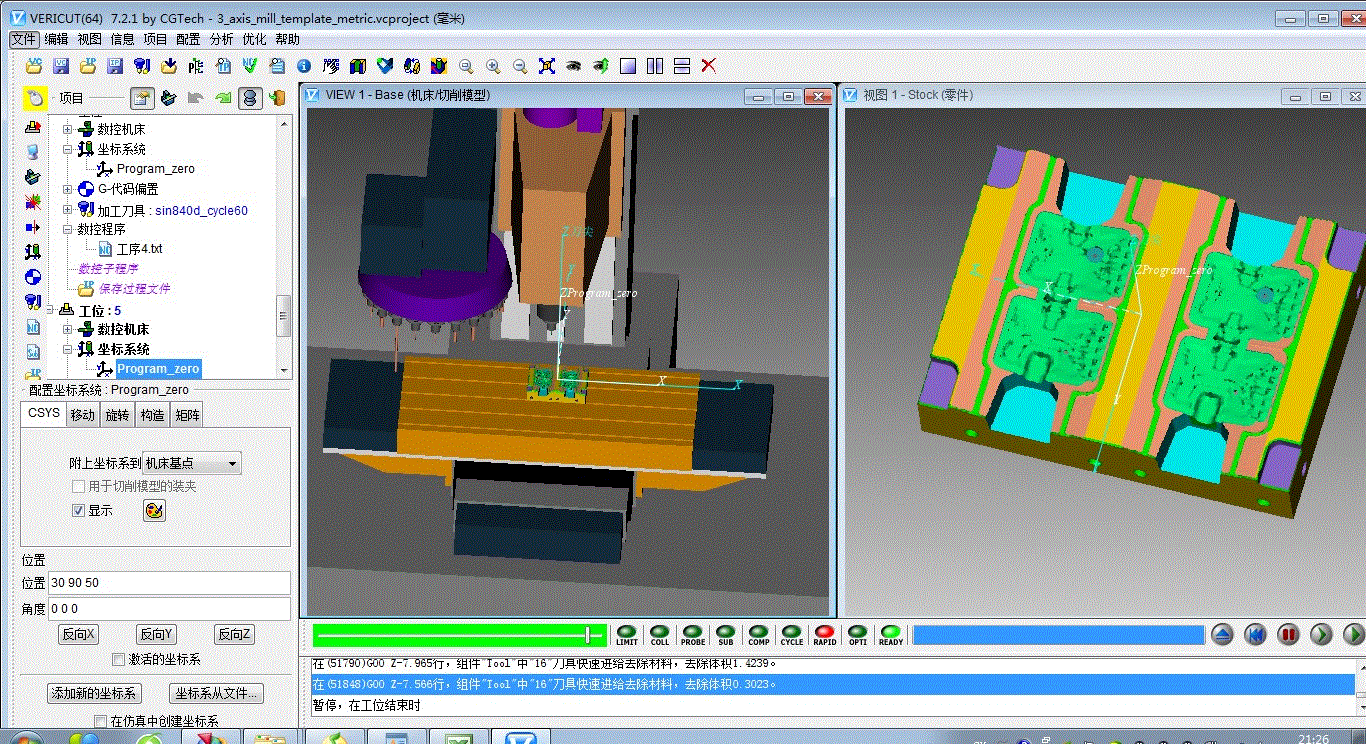Image resolution: width=1366 pixels, height=744 pixels.
Task: Check 激活的坐标系 checkbox
Action: (119, 660)
